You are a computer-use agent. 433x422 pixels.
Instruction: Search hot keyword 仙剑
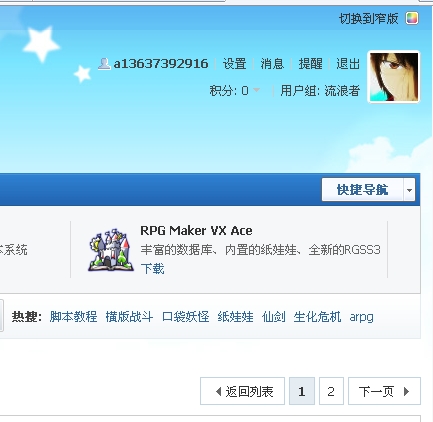coord(274,316)
